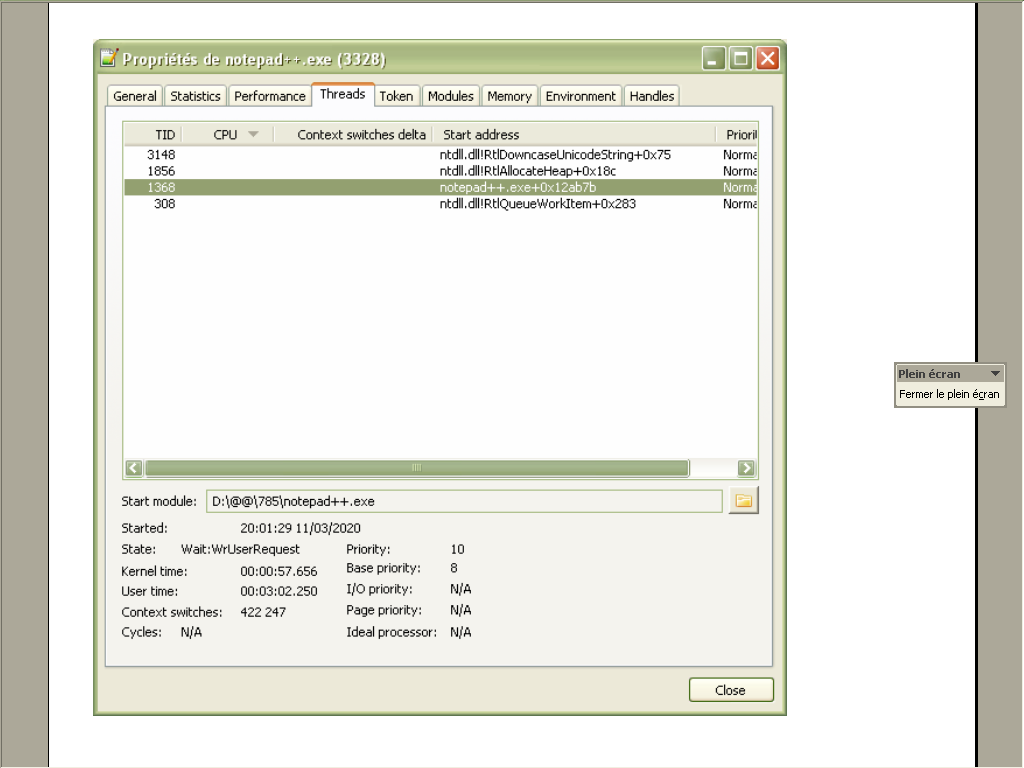Sort by Start address column header
This screenshot has width=1024, height=768.
(x=575, y=135)
